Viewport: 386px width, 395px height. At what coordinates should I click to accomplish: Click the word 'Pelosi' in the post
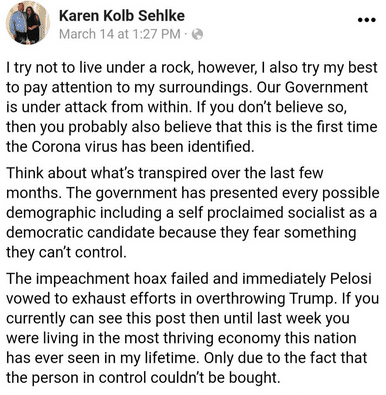tap(350, 279)
